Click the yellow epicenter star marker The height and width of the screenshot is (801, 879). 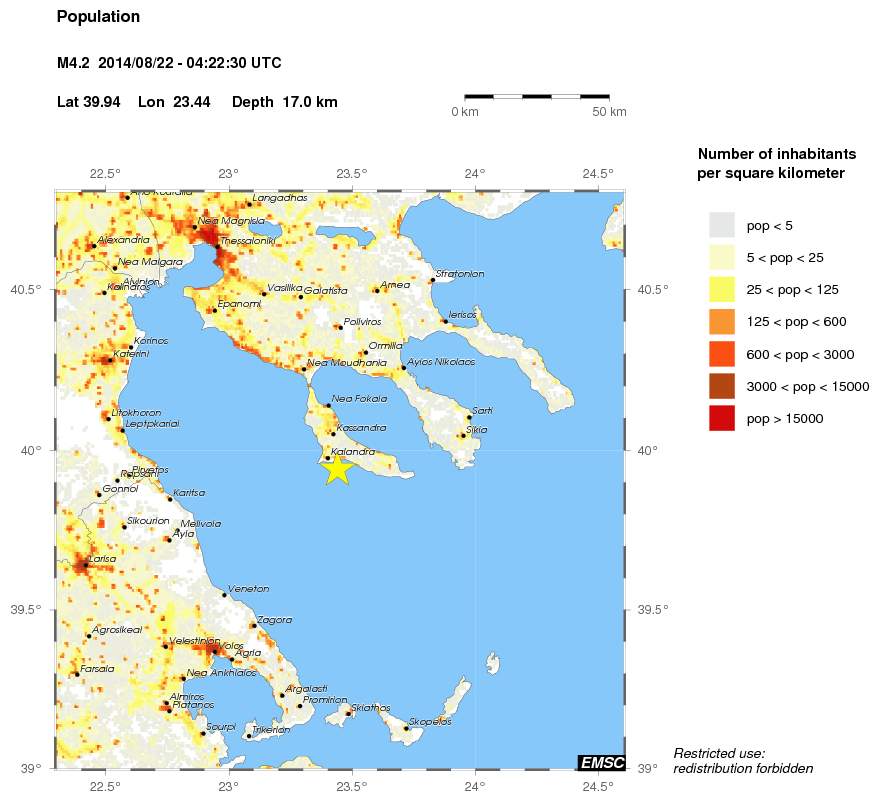338,470
